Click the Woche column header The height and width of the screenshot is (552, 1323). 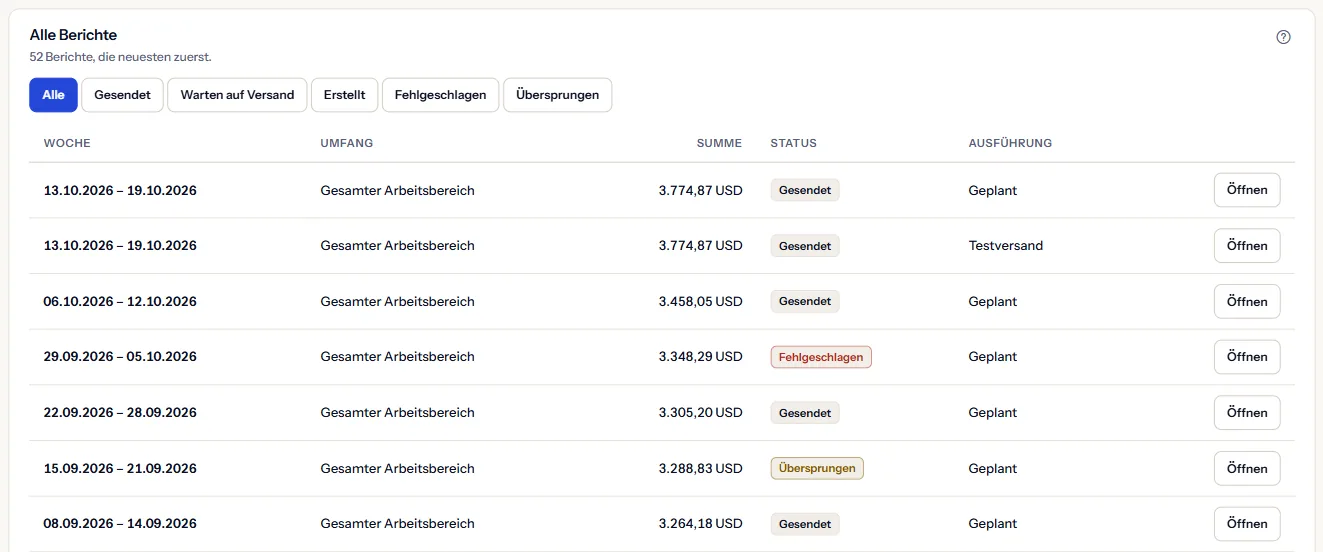67,143
